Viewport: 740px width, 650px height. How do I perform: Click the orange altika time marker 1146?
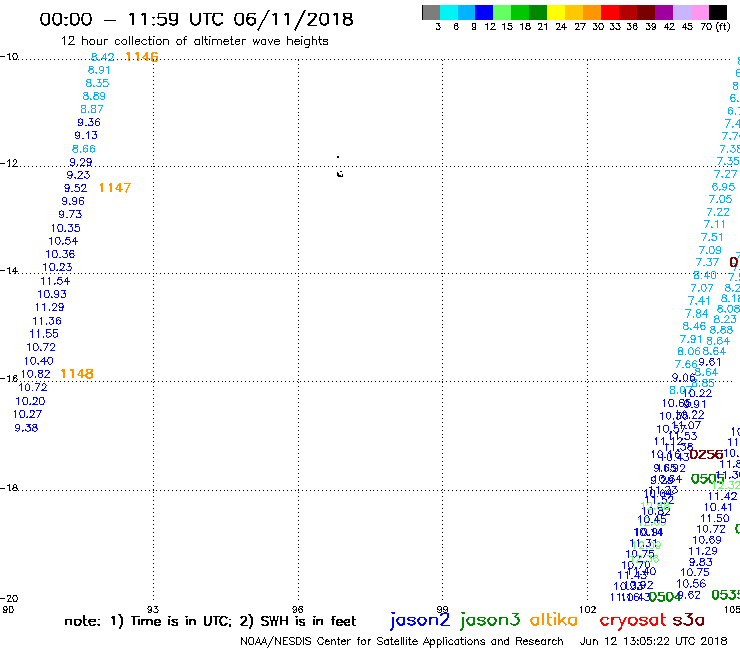pyautogui.click(x=142, y=57)
